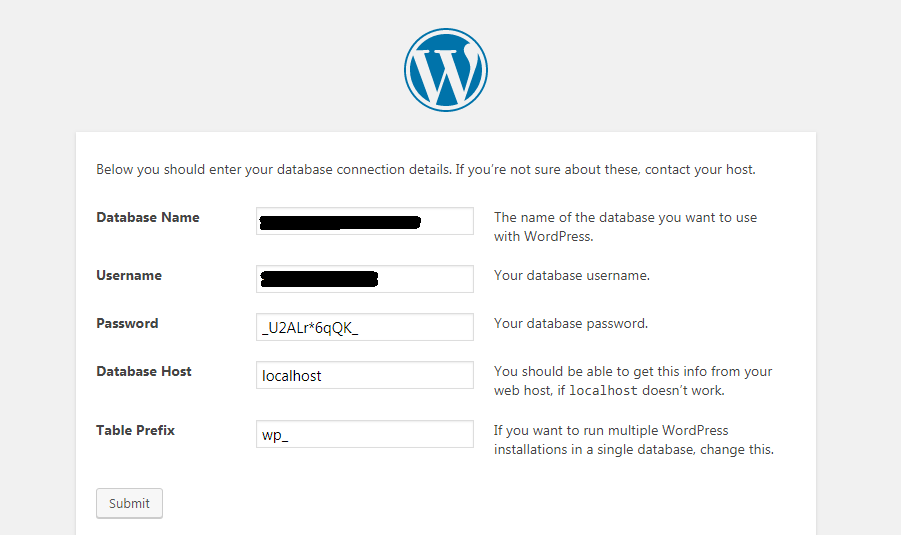The width and height of the screenshot is (901, 535).
Task: Click the 'name of the database' description text
Action: [x=625, y=227]
